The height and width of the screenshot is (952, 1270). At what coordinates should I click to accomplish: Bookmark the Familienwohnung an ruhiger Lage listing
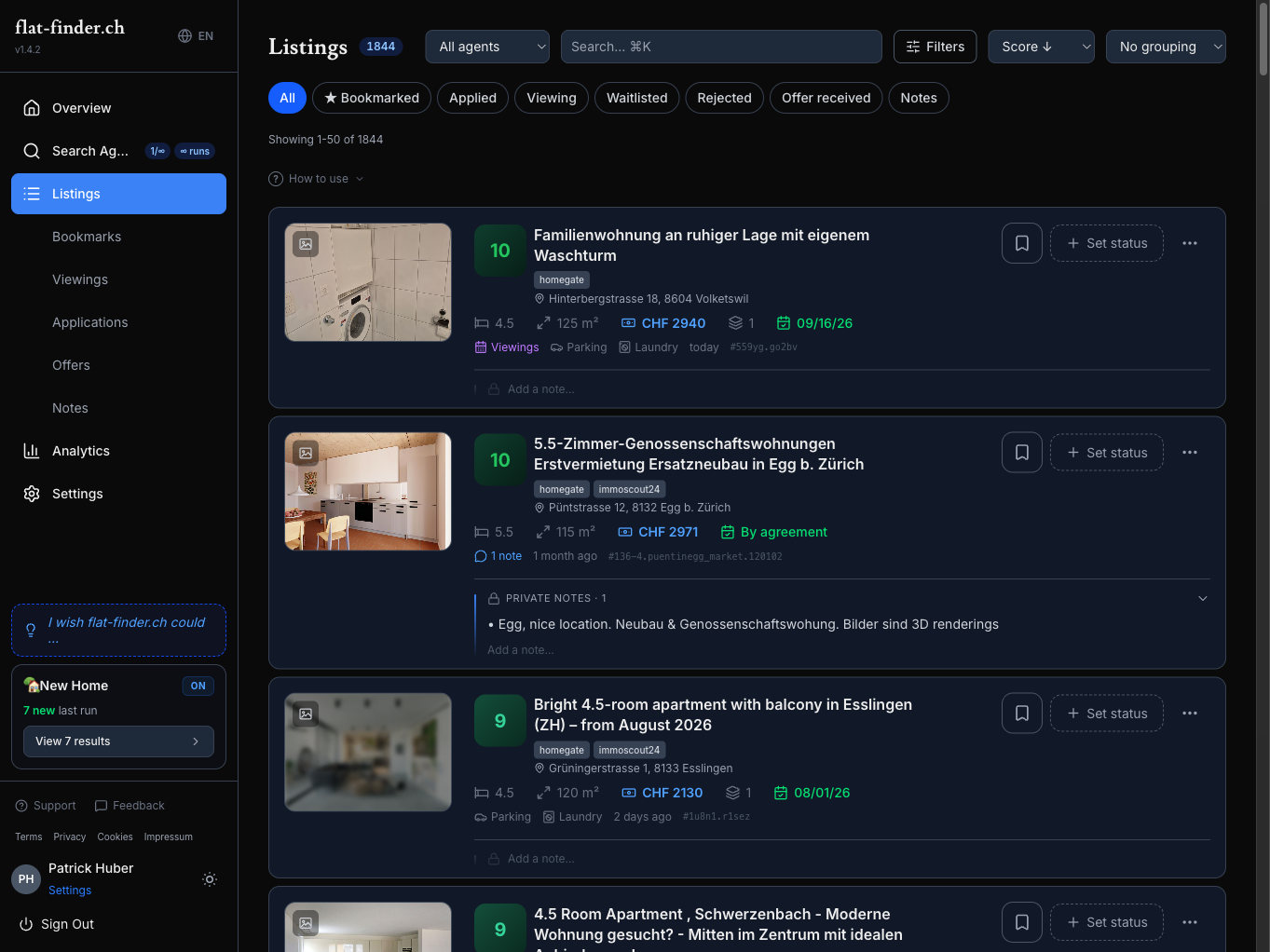coord(1021,243)
